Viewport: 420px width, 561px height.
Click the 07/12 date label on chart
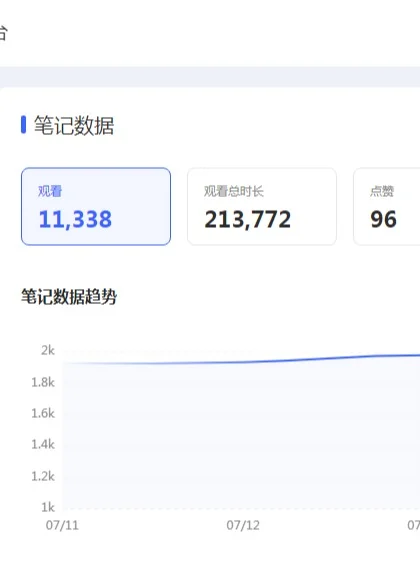(x=243, y=525)
